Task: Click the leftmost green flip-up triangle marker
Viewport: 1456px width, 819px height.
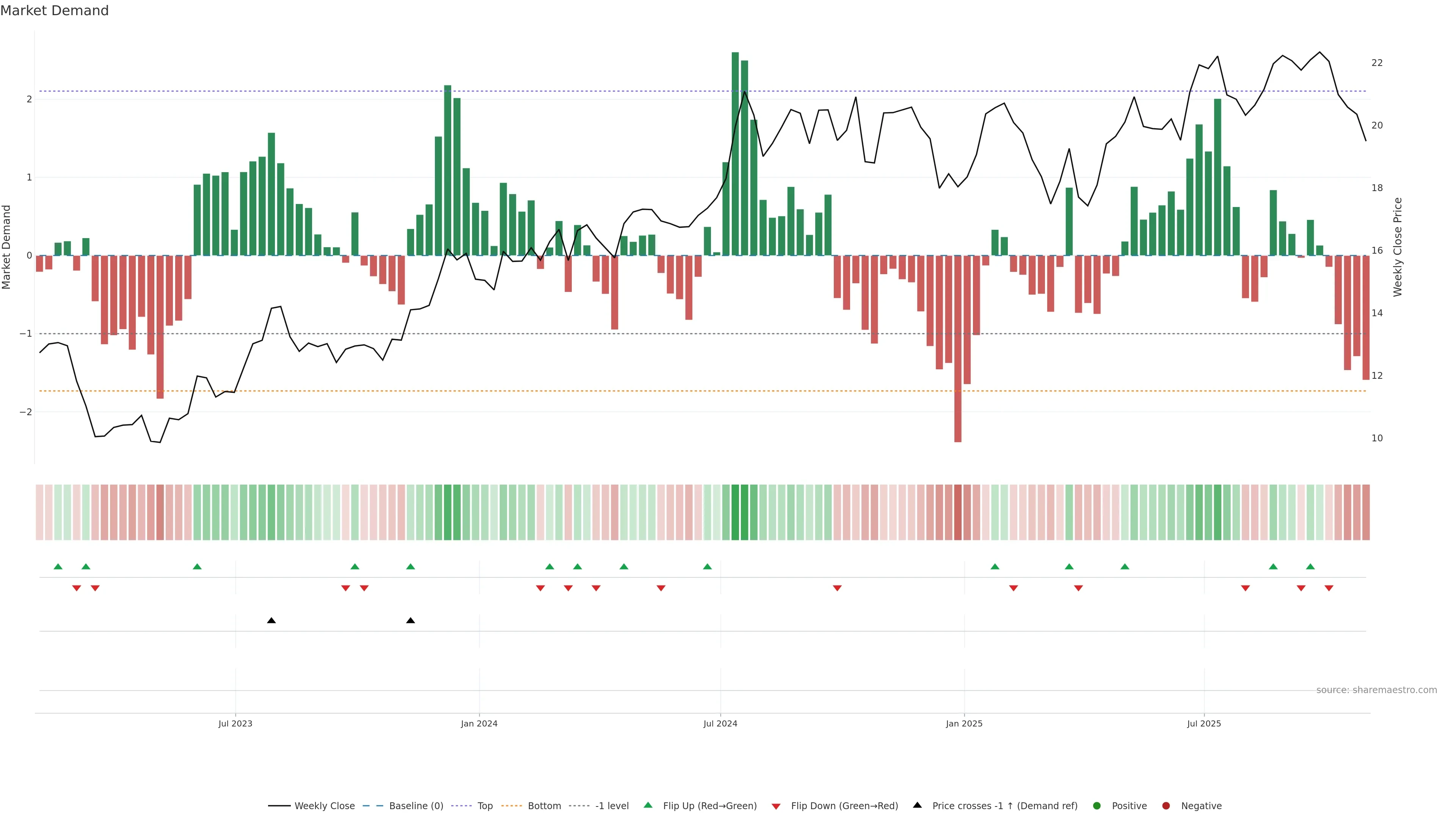Action: pos(58,566)
